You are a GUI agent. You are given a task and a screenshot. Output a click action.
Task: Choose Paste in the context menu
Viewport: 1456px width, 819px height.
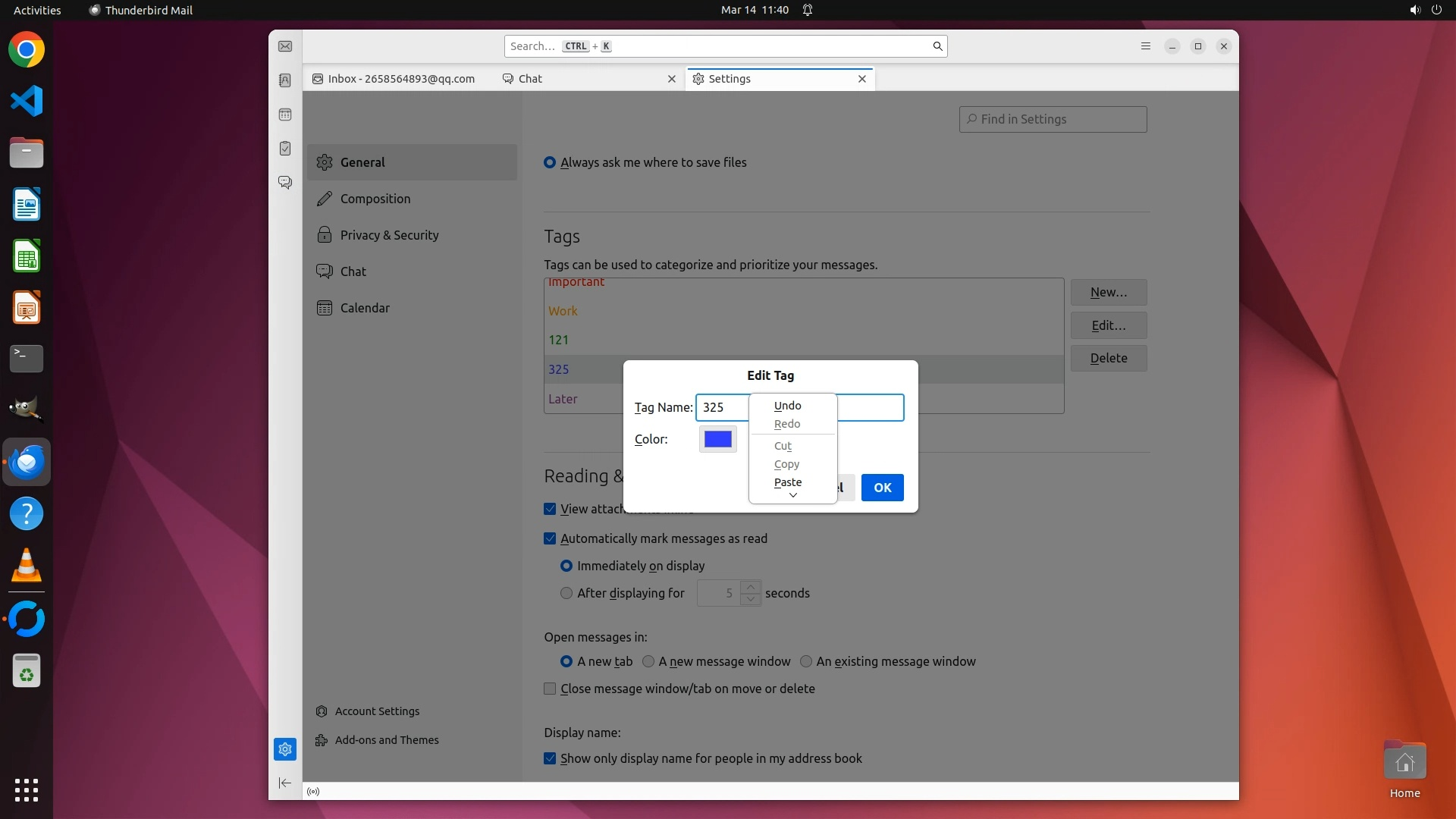tap(788, 482)
